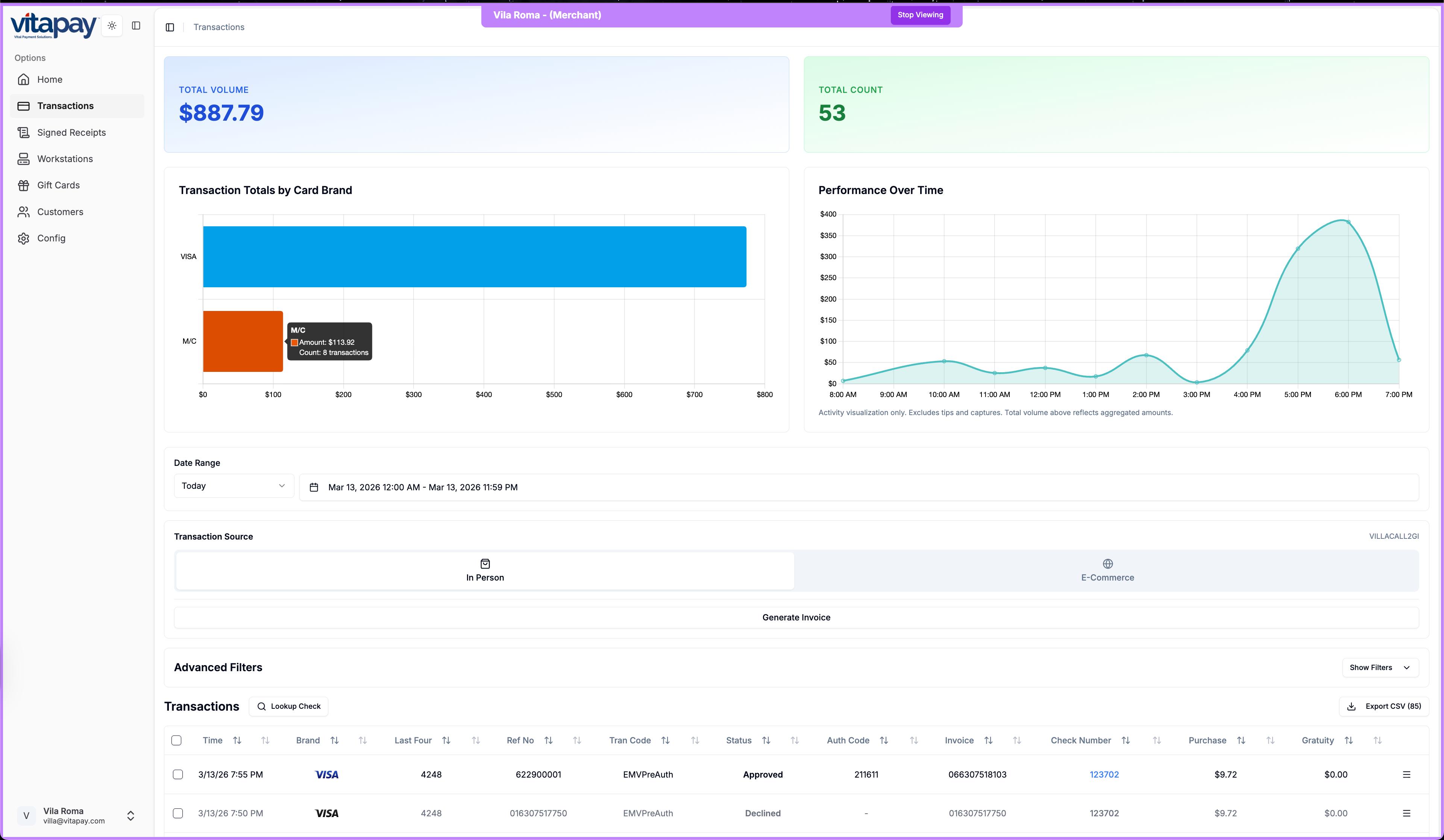The width and height of the screenshot is (1444, 840).
Task: Check the declined 7:50 PM transaction row
Action: [x=178, y=813]
